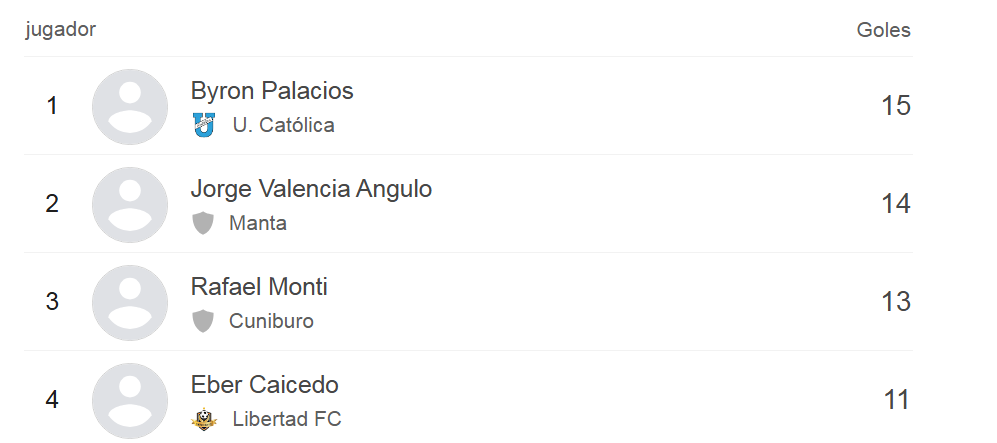Click Eber Caicedo avatar placeholder
997x443 pixels.
click(130, 400)
